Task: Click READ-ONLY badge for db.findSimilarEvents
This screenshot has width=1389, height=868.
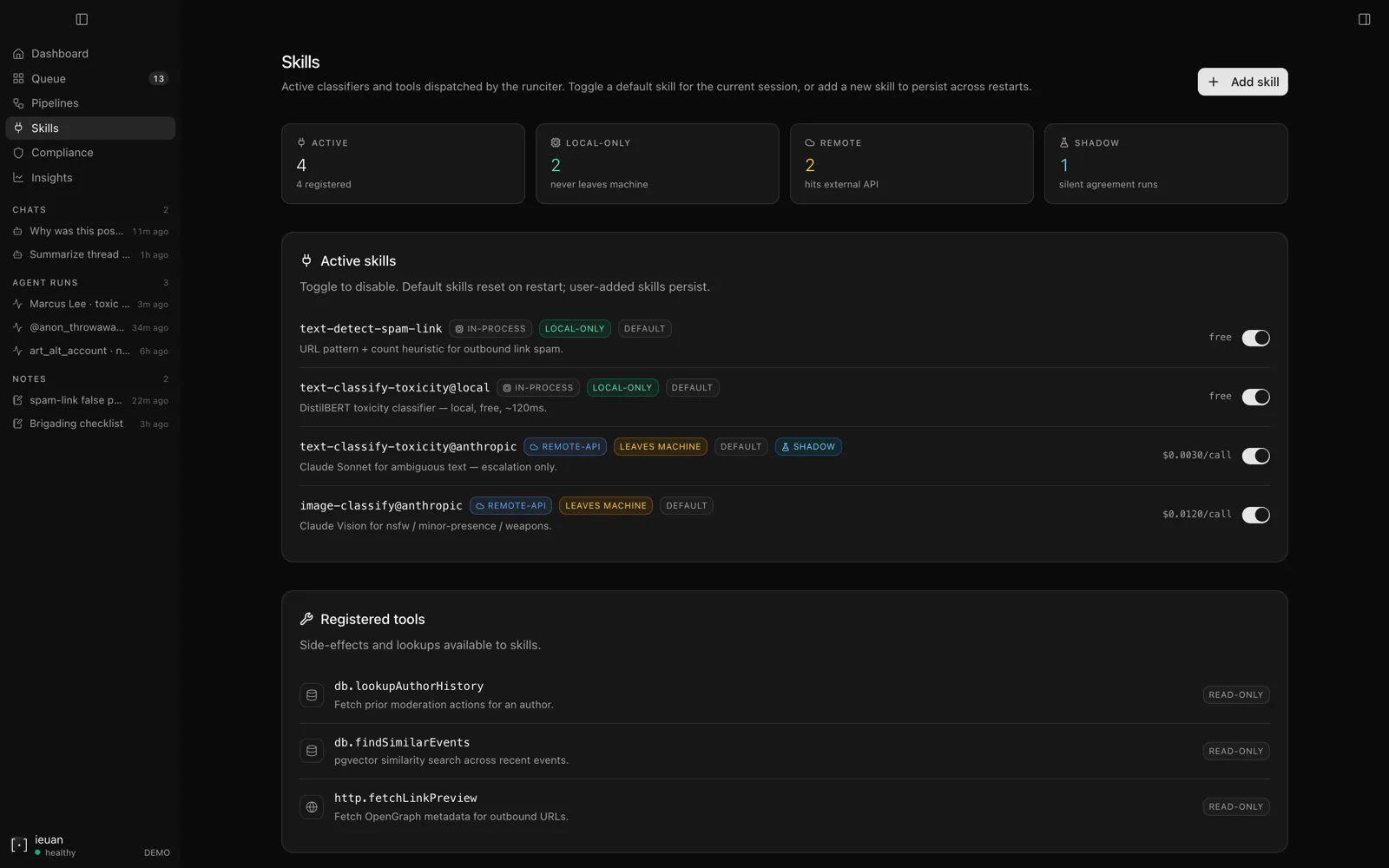Action: point(1236,751)
